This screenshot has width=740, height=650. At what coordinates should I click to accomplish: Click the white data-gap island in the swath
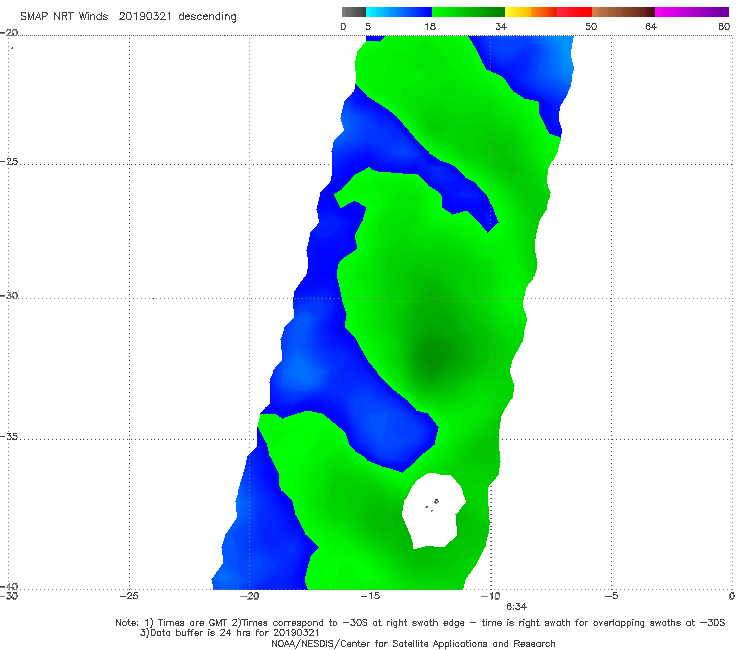433,511
